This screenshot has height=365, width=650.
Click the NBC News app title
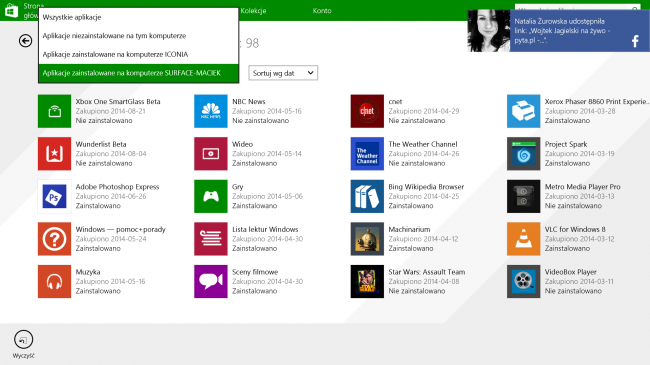pos(249,102)
